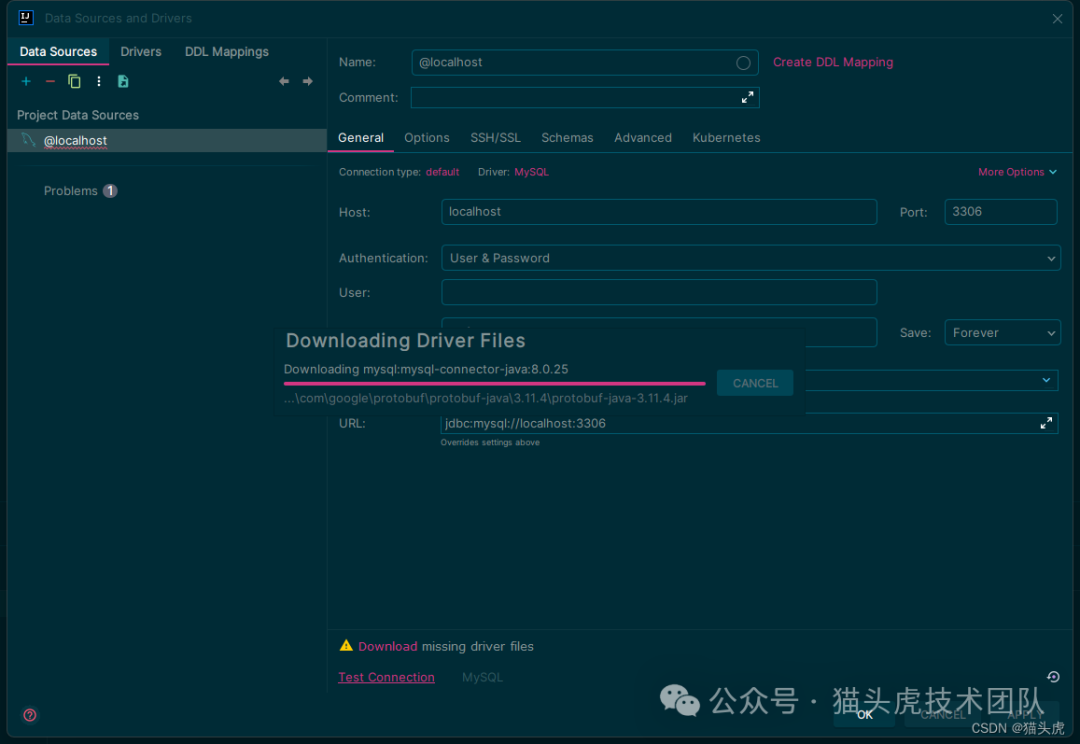Screen dimensions: 1080x744
Task: Click the OK button
Action: coord(864,715)
